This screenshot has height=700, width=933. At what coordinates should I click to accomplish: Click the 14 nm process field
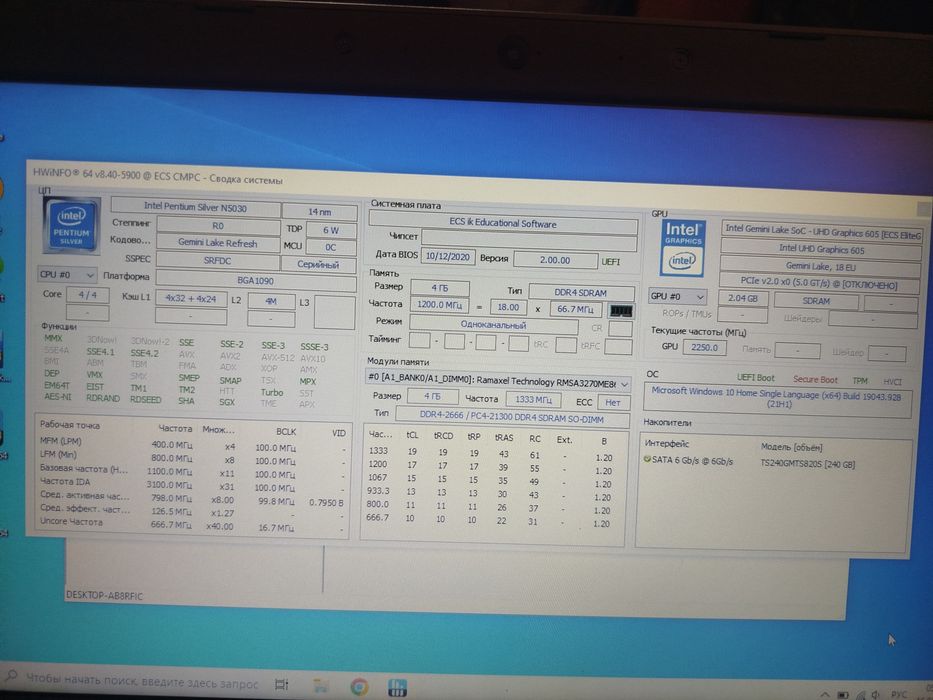[x=320, y=212]
